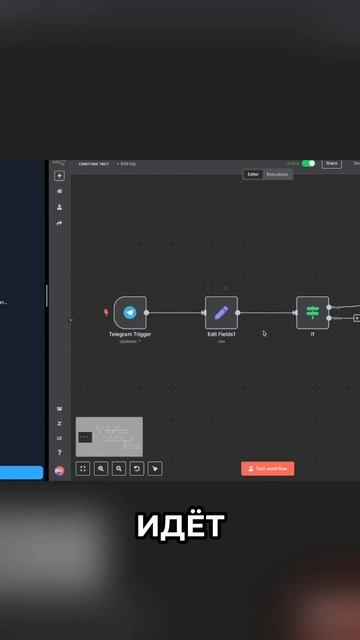Click the Test workflow button
The image size is (360, 640).
click(x=267, y=469)
